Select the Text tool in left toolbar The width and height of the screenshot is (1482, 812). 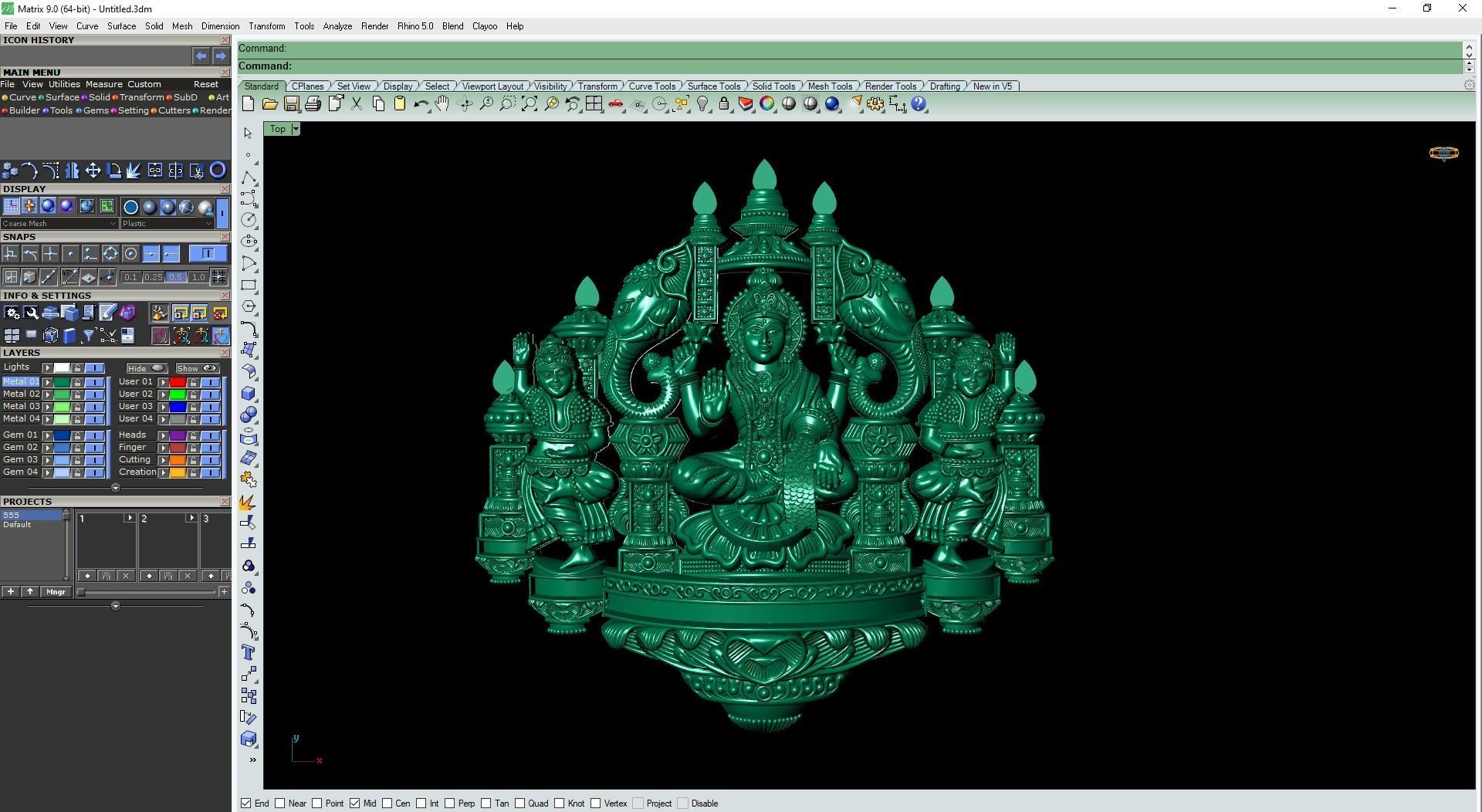click(249, 653)
